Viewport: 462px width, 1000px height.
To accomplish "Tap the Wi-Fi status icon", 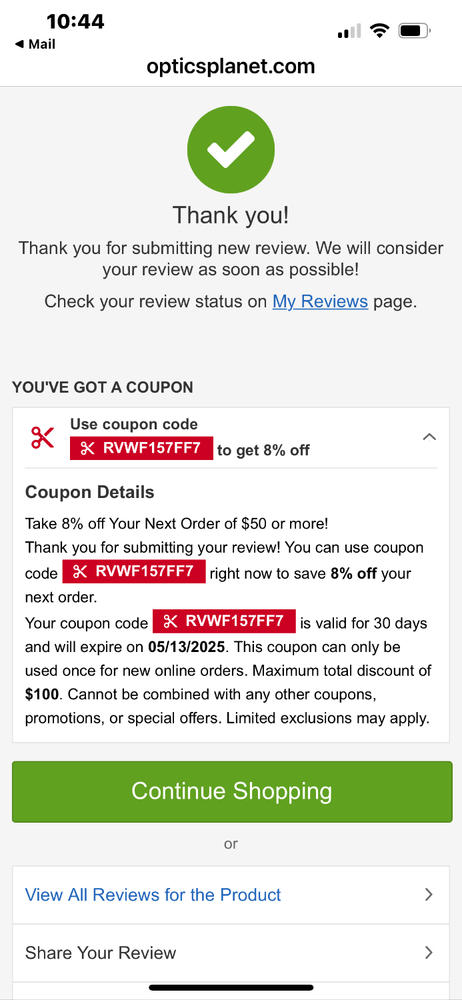I will [380, 30].
